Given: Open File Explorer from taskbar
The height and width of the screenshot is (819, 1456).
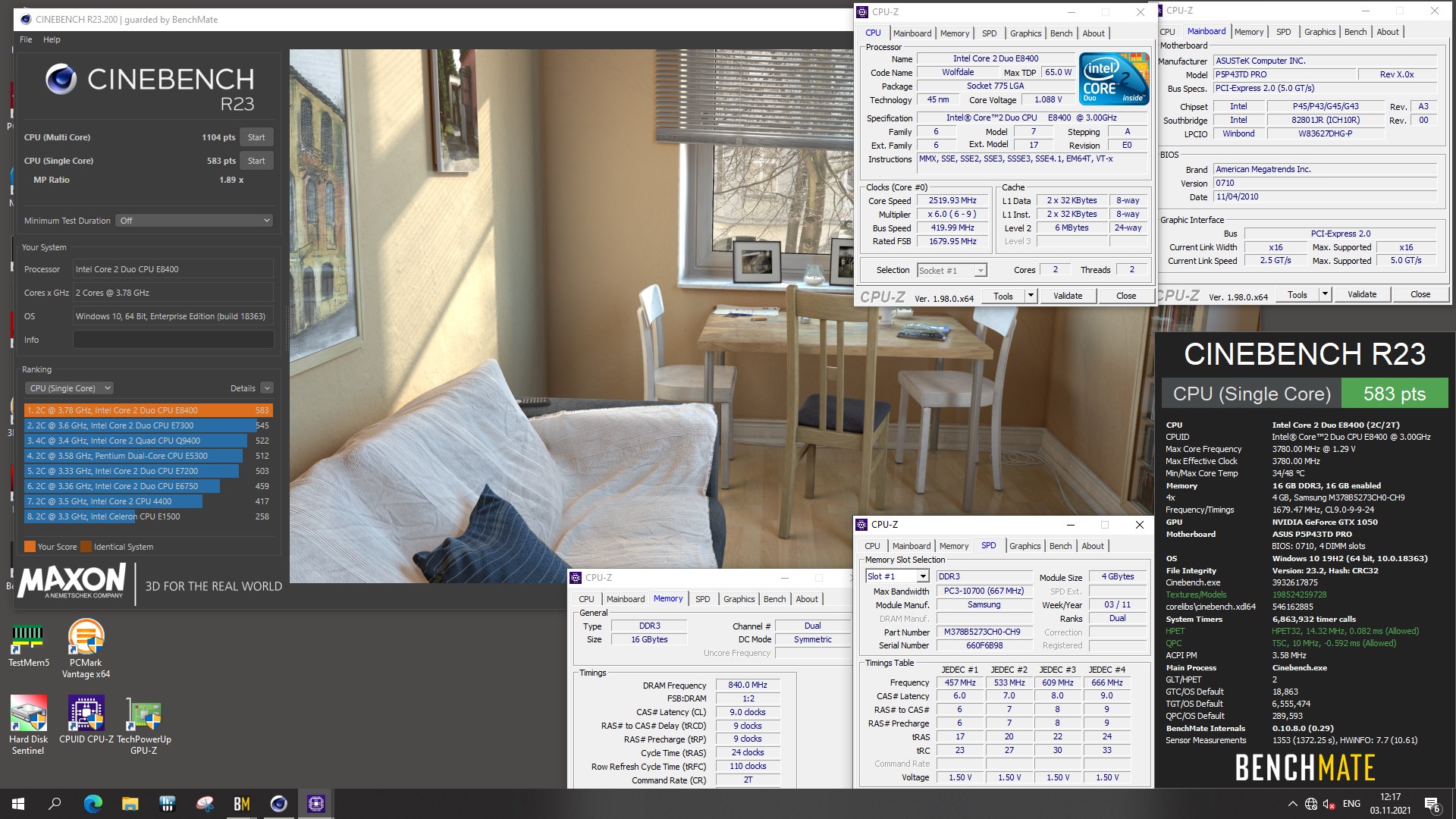Looking at the screenshot, I should pos(130,804).
